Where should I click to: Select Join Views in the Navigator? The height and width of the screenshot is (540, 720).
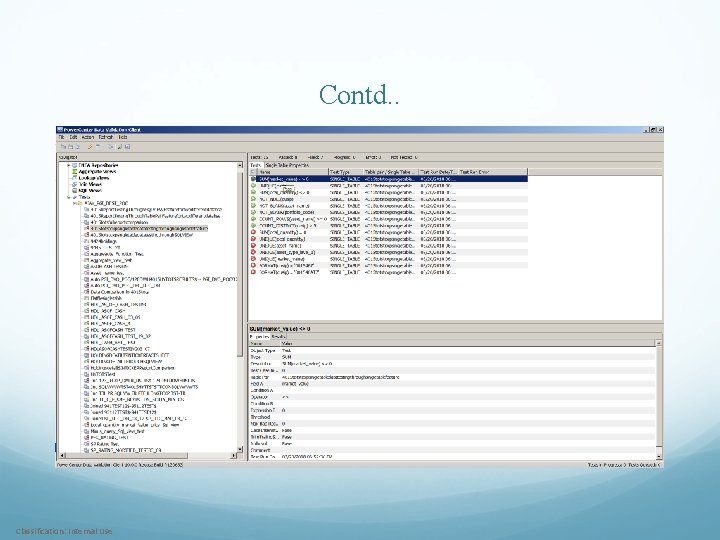pyautogui.click(x=90, y=184)
